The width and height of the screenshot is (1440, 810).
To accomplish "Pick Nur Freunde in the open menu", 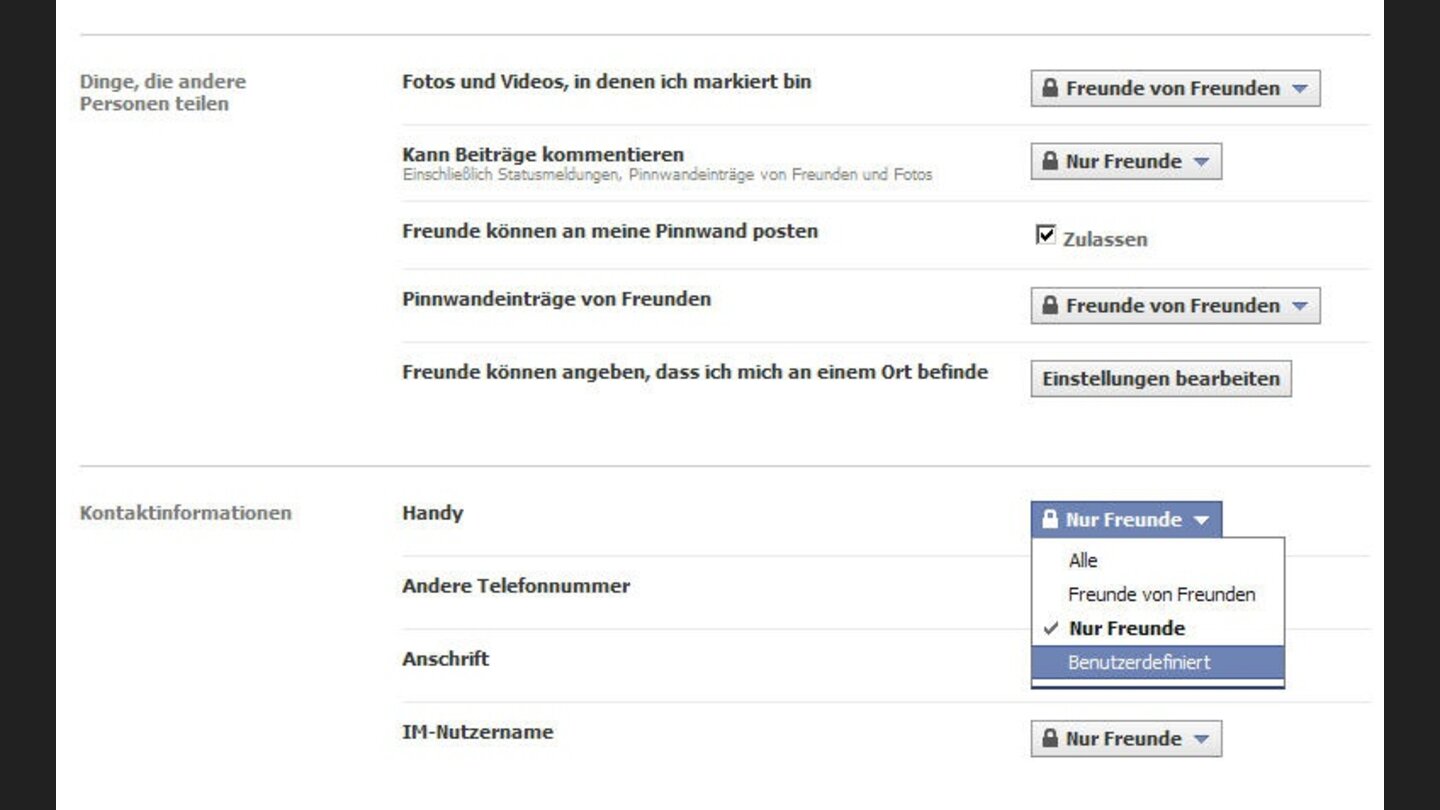I will coord(1127,629).
